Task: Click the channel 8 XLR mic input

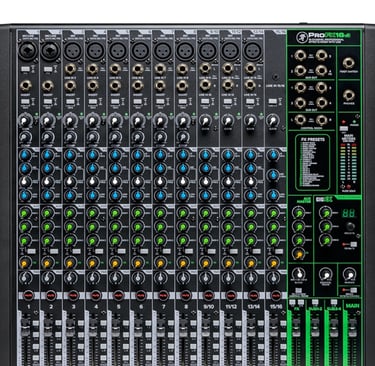Action: click(x=185, y=51)
